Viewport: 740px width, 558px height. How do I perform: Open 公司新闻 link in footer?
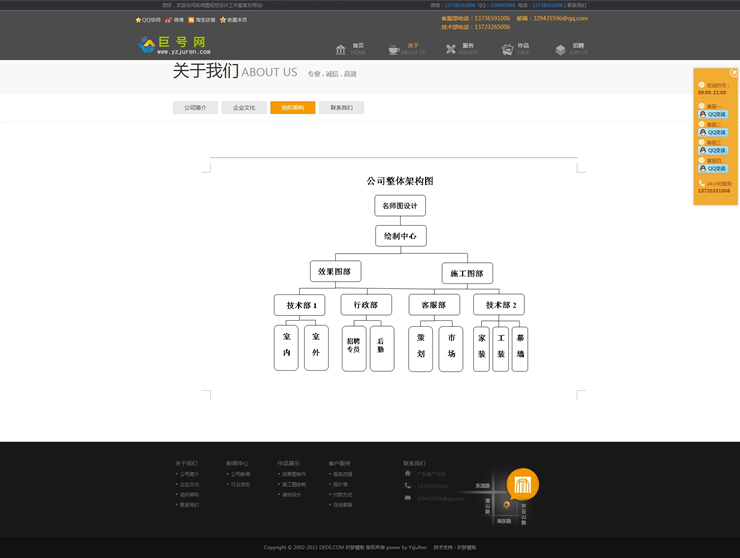(x=240, y=474)
